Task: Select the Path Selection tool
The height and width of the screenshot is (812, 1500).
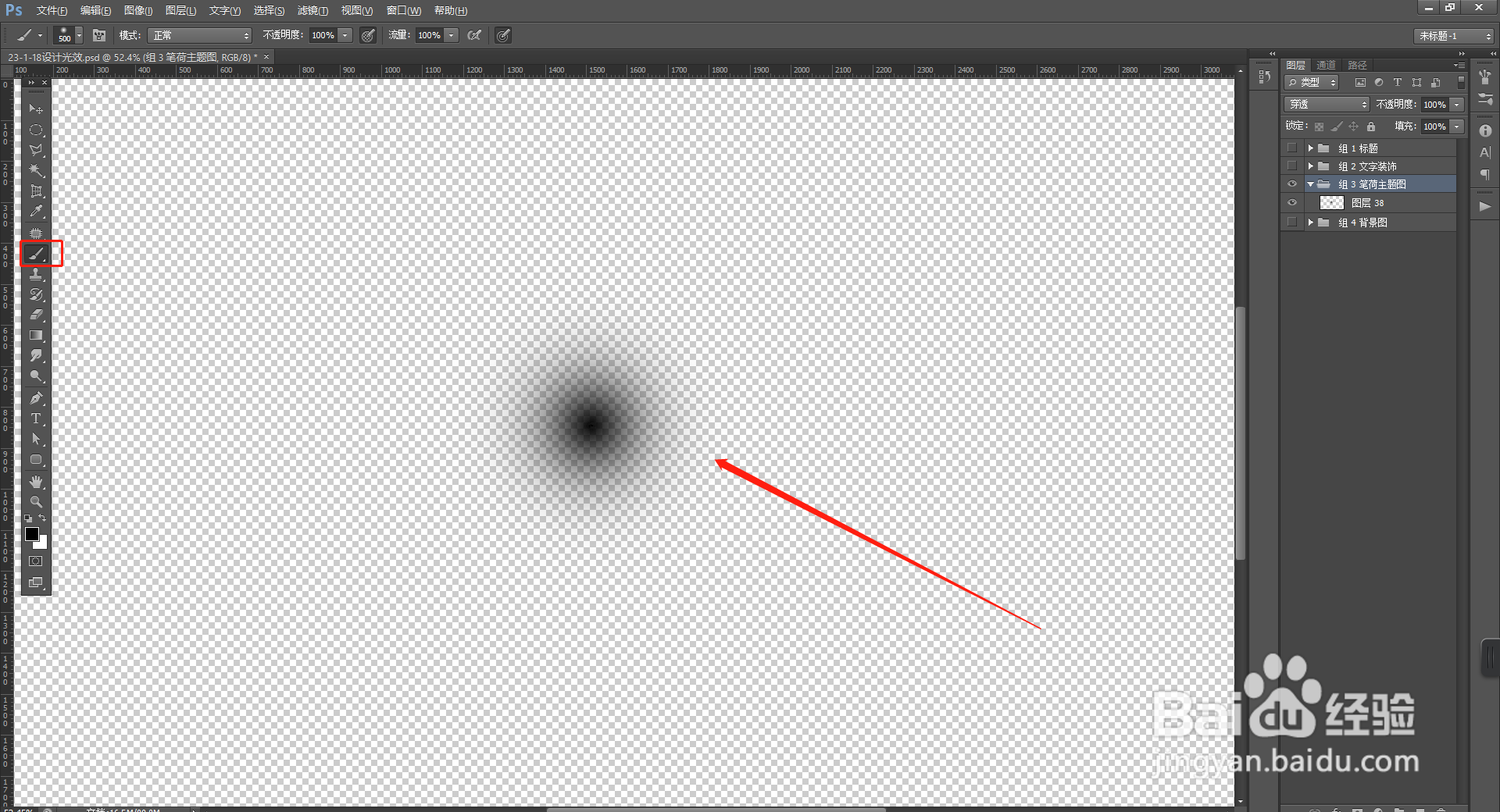Action: pos(36,439)
